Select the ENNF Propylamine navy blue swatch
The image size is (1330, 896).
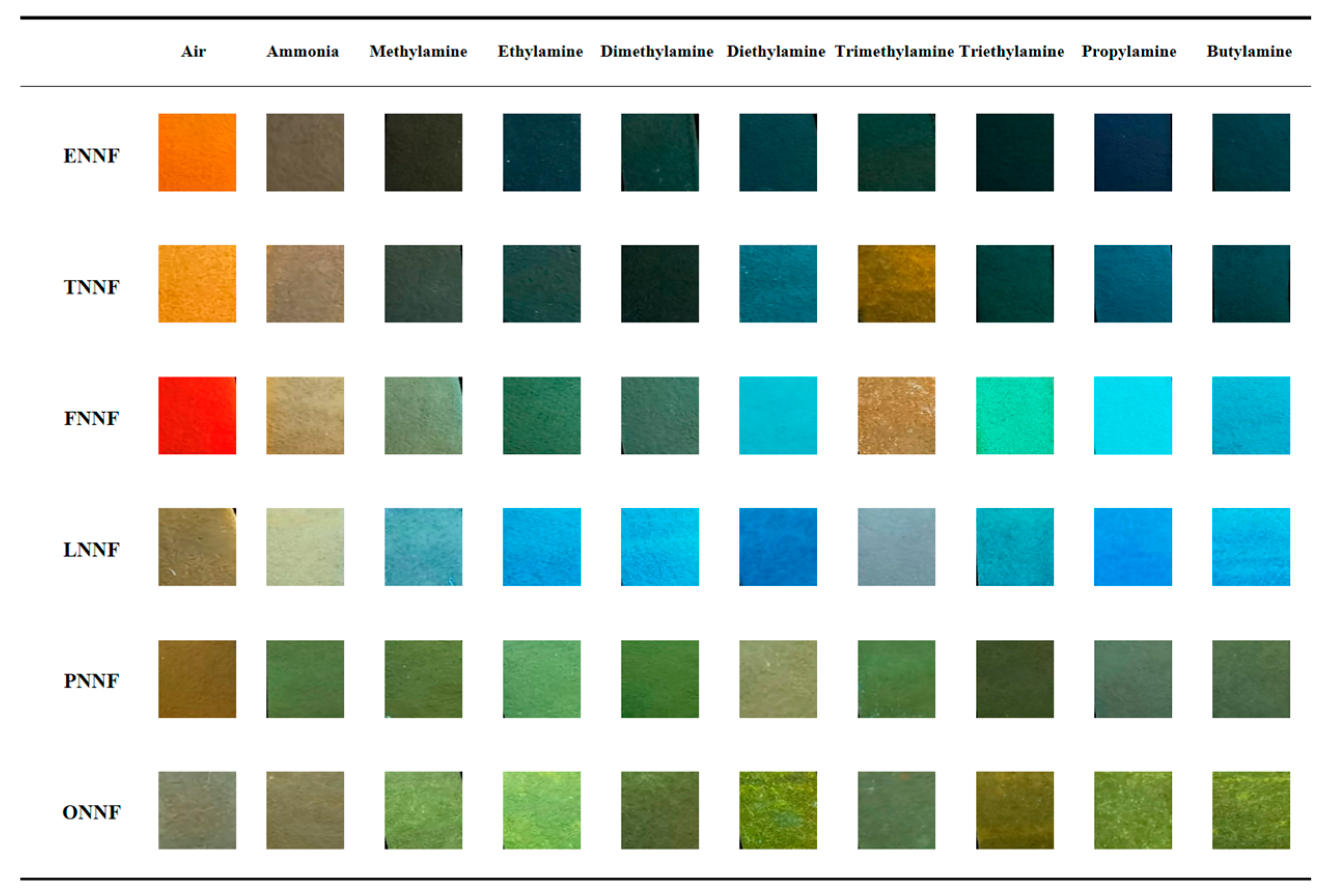(1132, 152)
